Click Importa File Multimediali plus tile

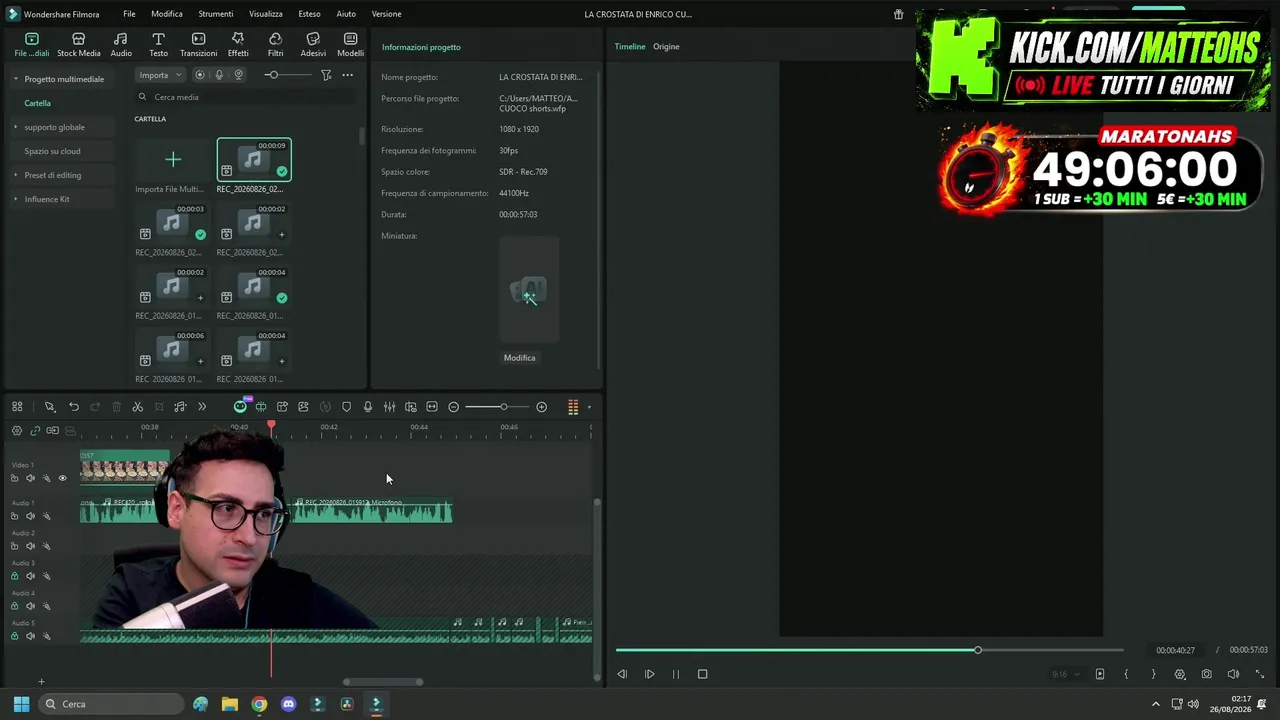[172, 160]
